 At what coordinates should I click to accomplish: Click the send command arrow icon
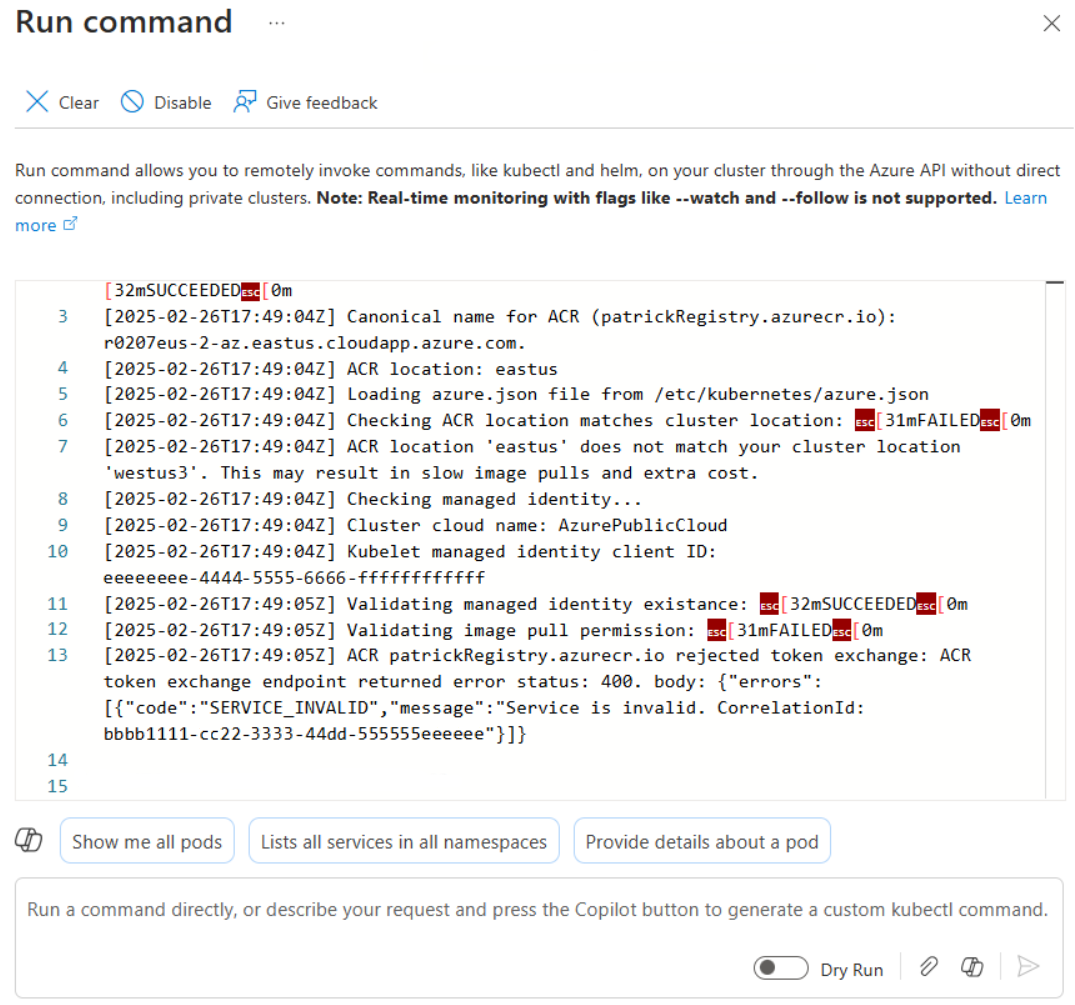1028,966
